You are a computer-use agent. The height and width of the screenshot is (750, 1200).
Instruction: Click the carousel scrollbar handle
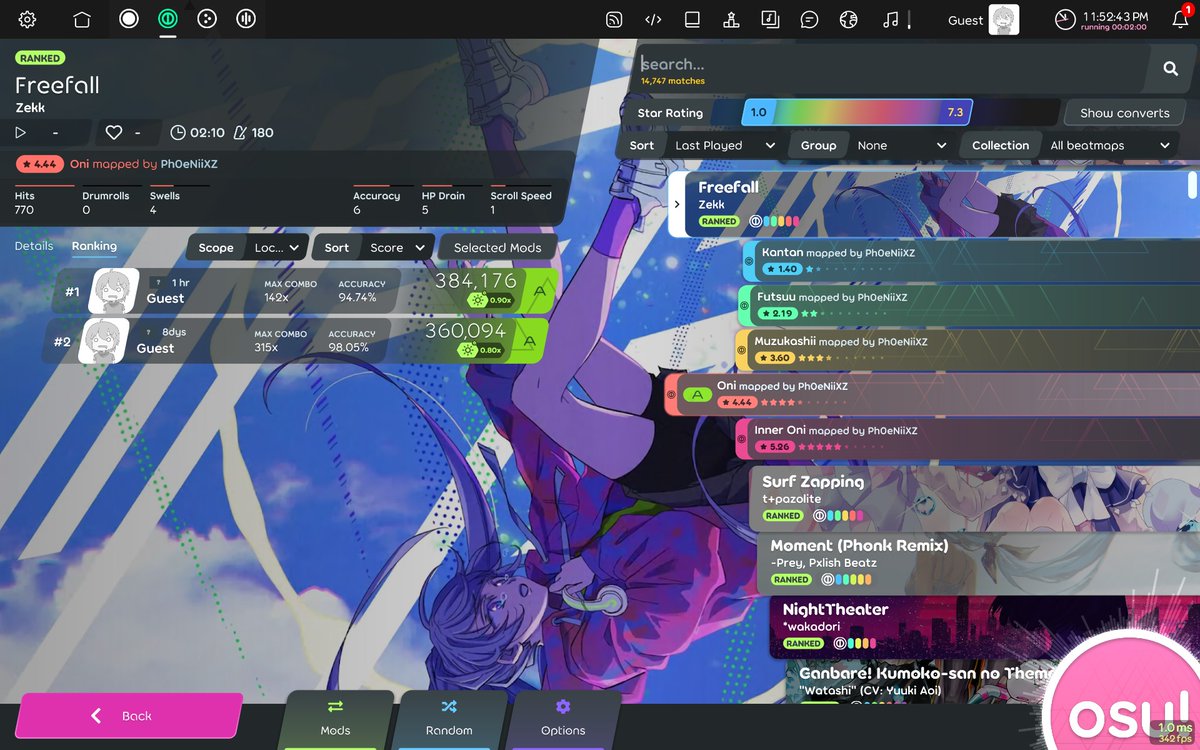1192,185
